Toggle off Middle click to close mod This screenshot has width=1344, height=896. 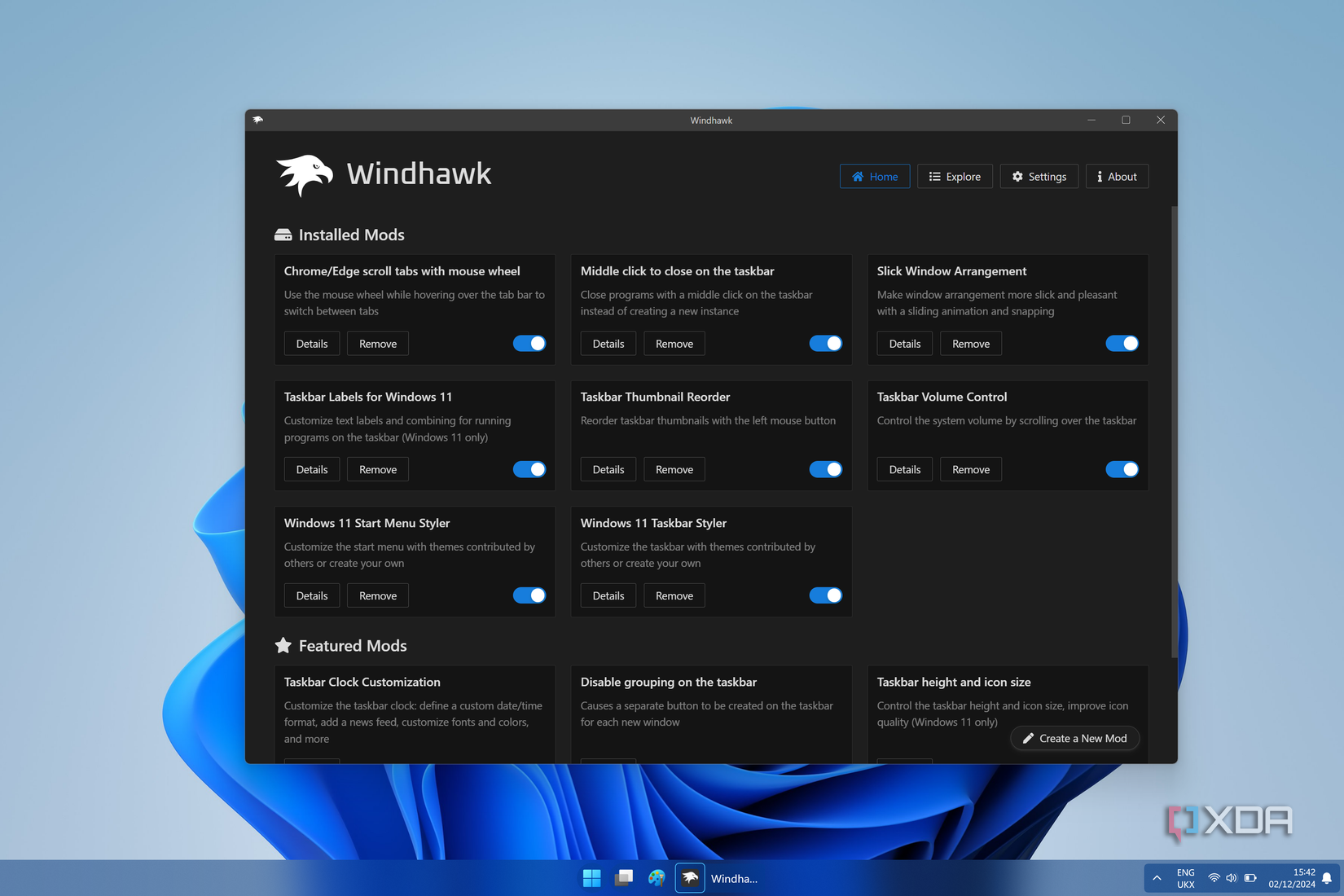click(826, 343)
